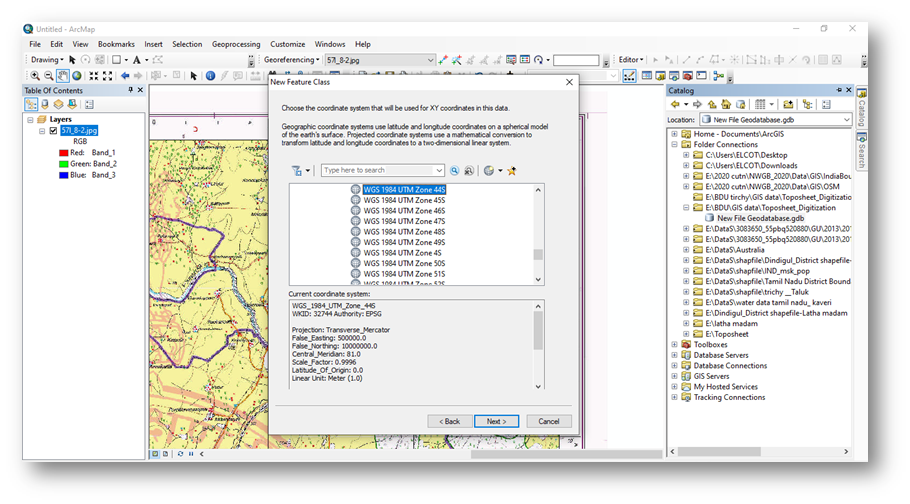Click the Next > button

tap(496, 422)
